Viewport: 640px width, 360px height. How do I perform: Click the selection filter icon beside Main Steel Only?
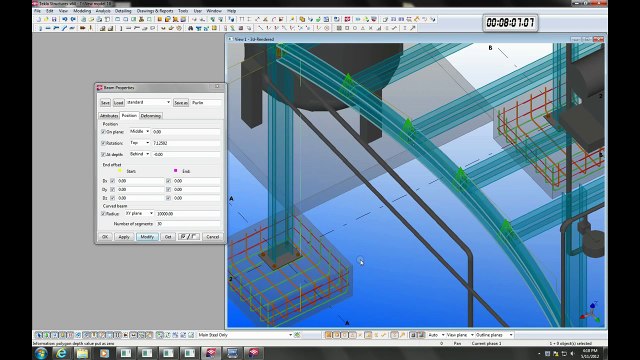coord(297,335)
